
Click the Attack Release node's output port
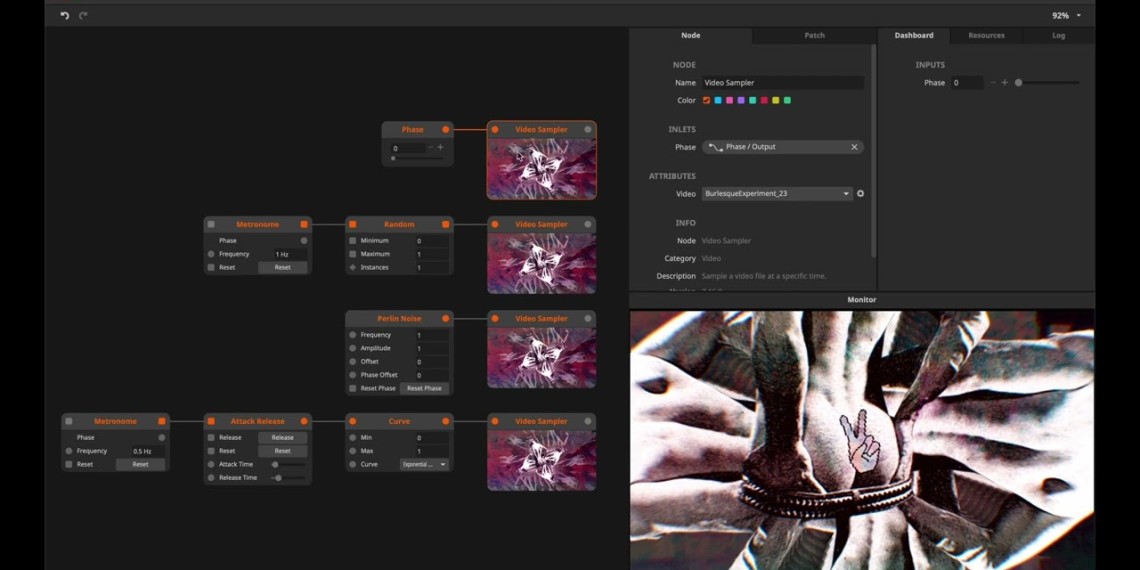pos(304,422)
